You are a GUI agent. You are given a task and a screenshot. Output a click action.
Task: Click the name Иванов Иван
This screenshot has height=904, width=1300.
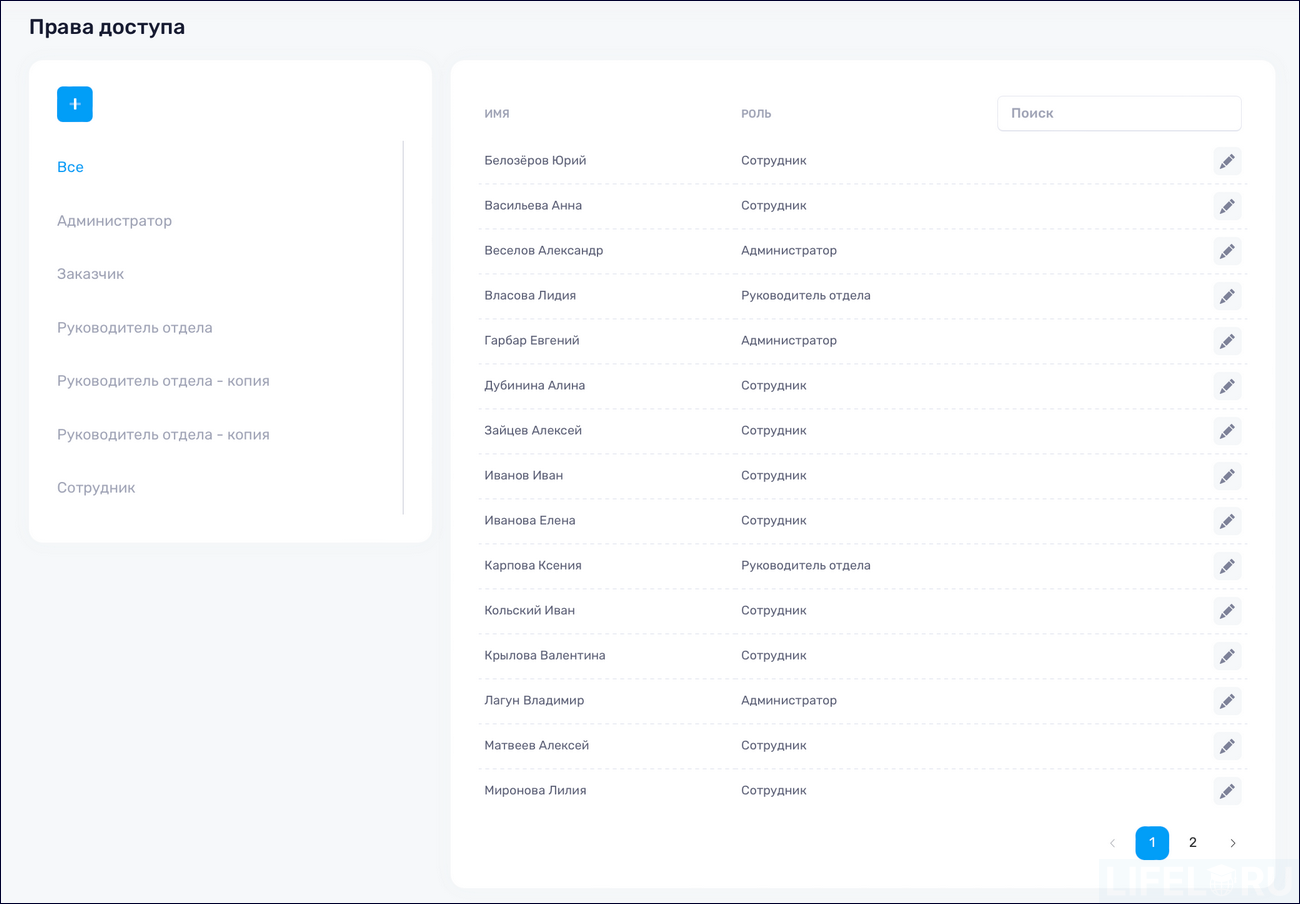click(x=523, y=475)
